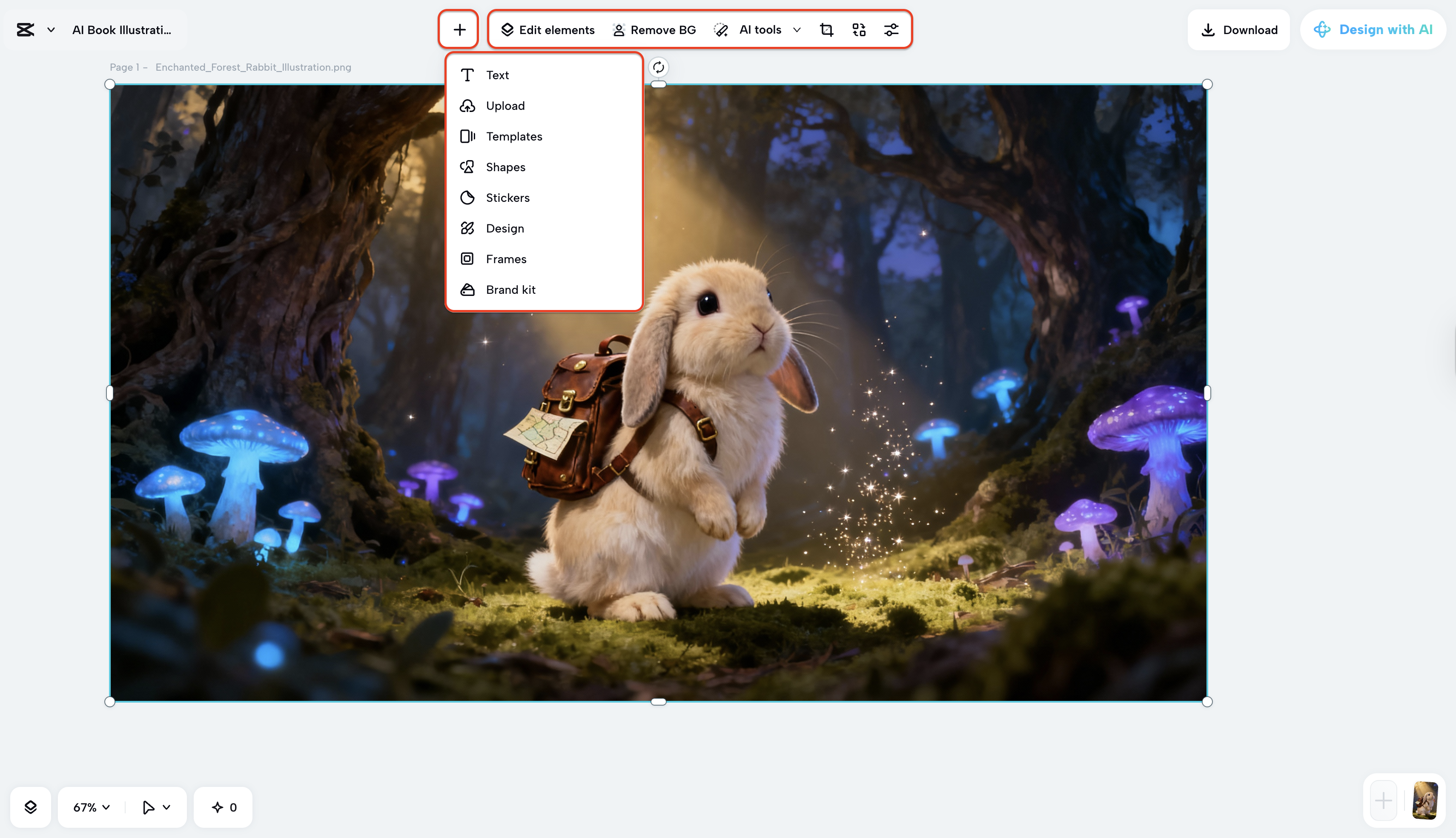Click the rotate refresh icon above the canvas
Screen dimensions: 1456x838
click(x=659, y=67)
